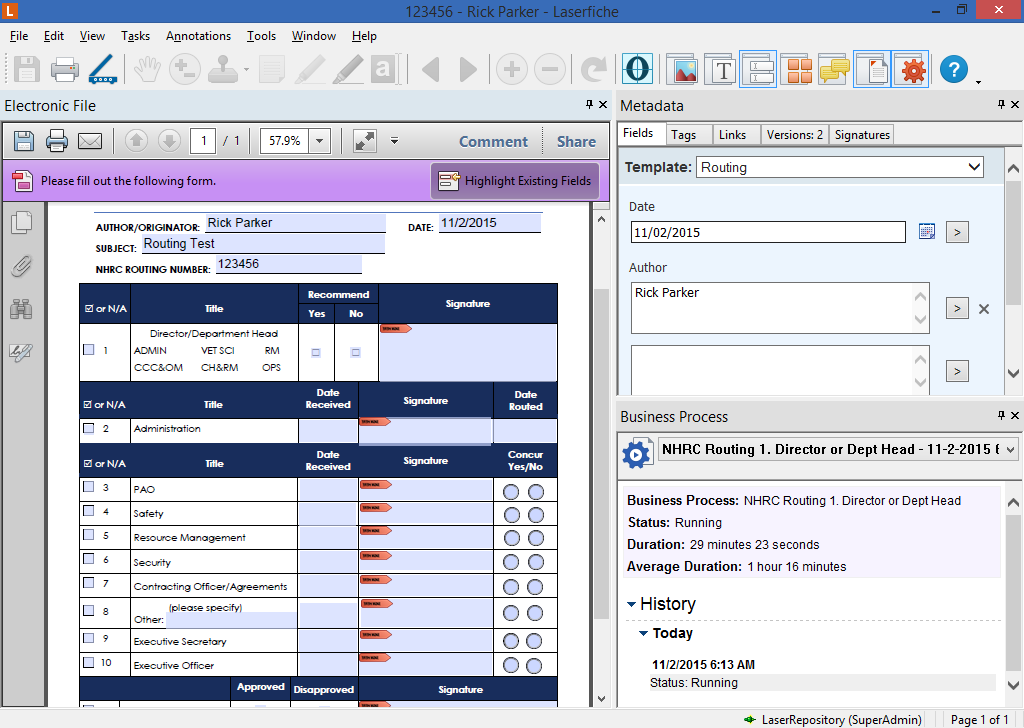Save the electronic file with floppy icon
1024x728 pixels.
click(24, 140)
